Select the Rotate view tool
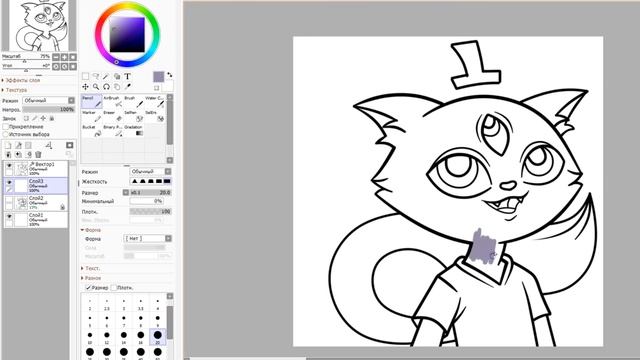Image resolution: width=640 pixels, height=360 pixels. [107, 87]
